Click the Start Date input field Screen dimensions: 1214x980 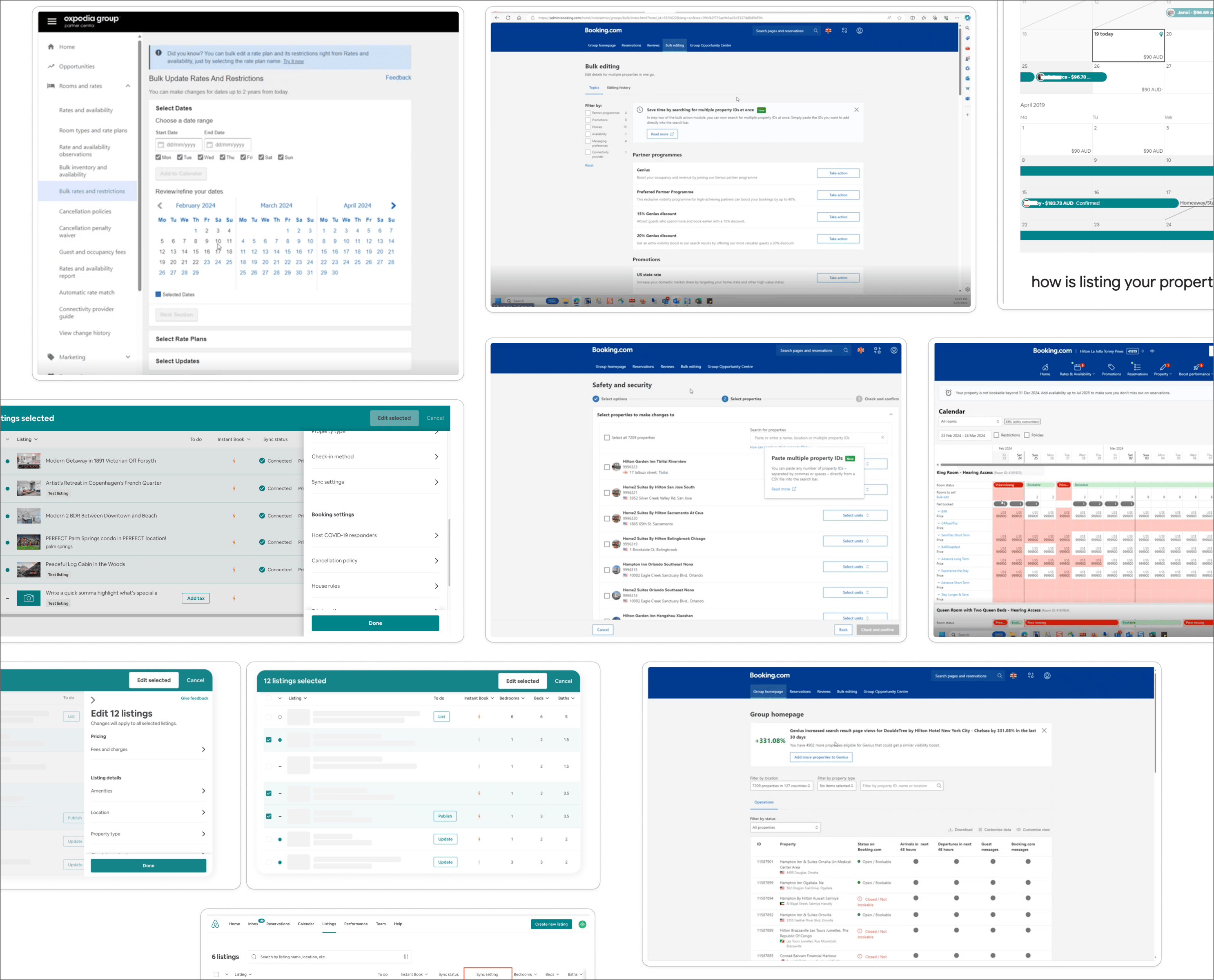click(x=179, y=145)
